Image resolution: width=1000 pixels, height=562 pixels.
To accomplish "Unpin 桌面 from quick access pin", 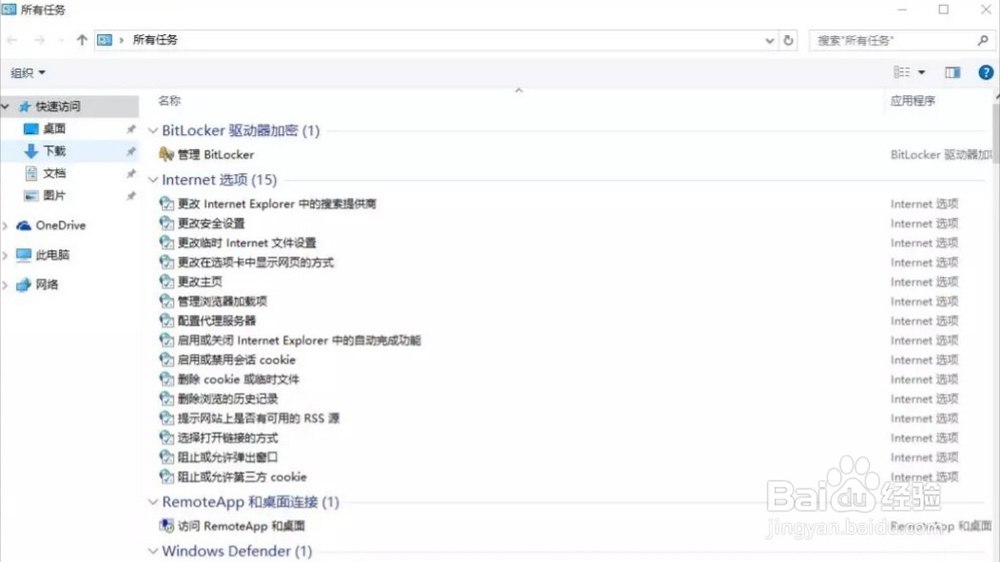I will (x=131, y=129).
